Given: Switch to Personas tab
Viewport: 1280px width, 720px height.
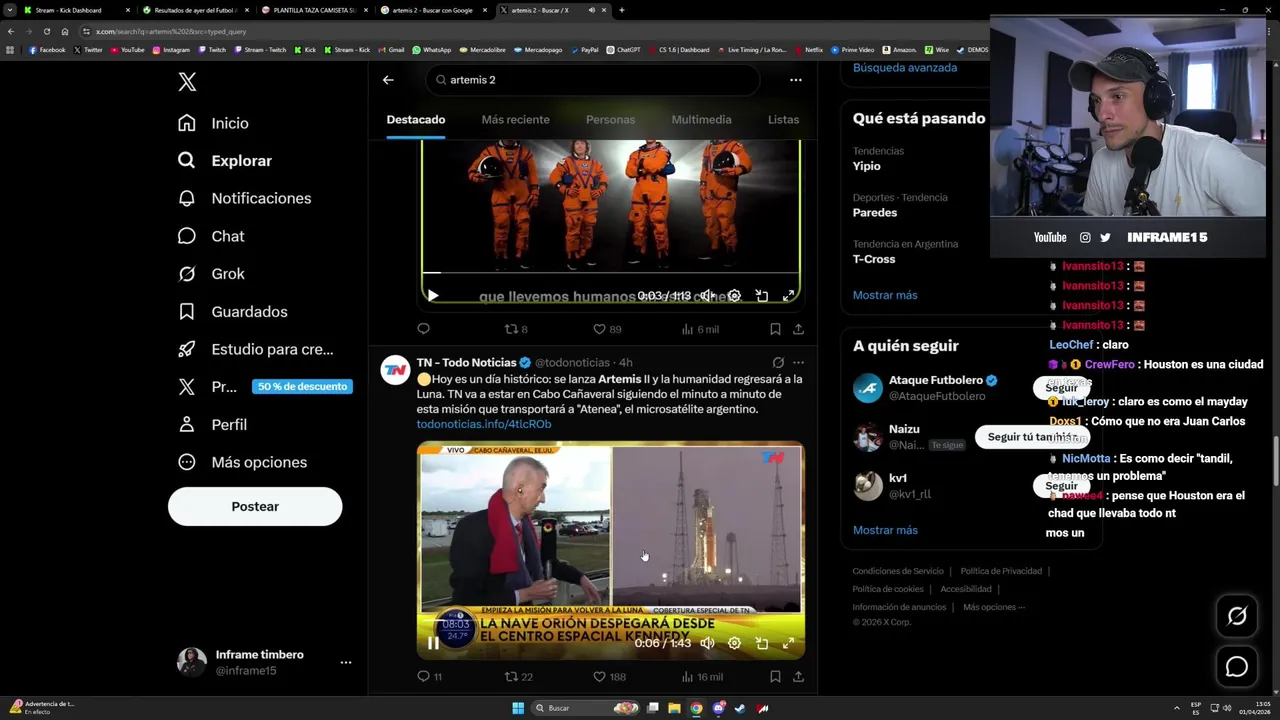Looking at the screenshot, I should [610, 120].
